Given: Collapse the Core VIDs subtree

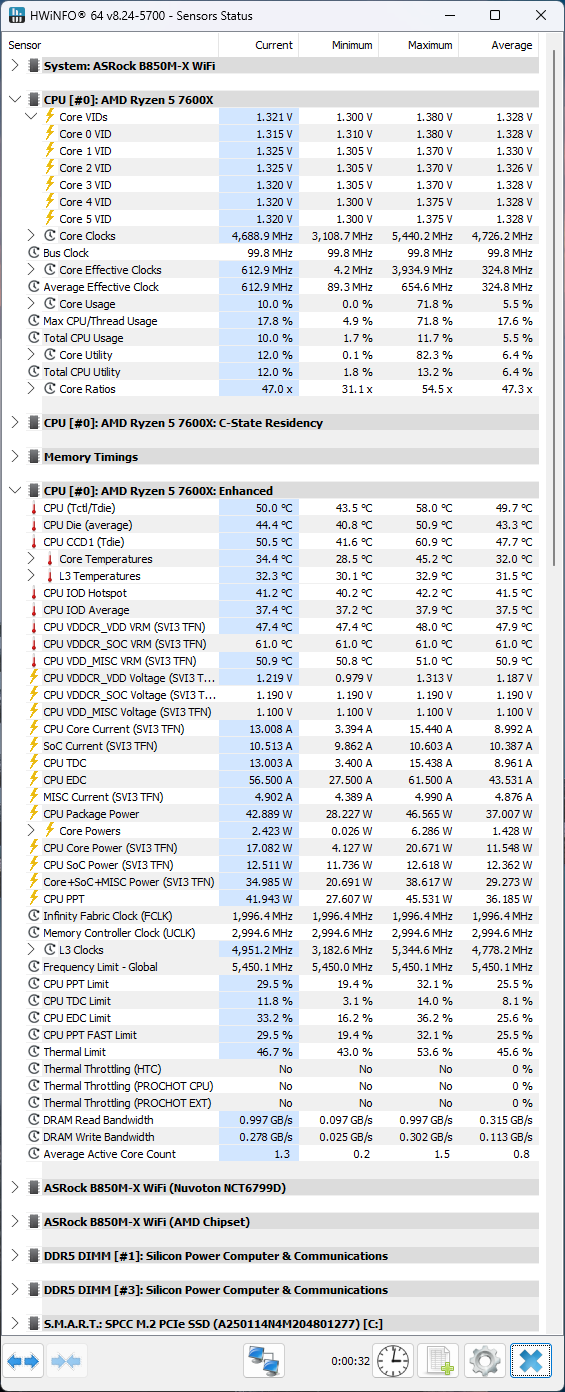Looking at the screenshot, I should (31, 117).
